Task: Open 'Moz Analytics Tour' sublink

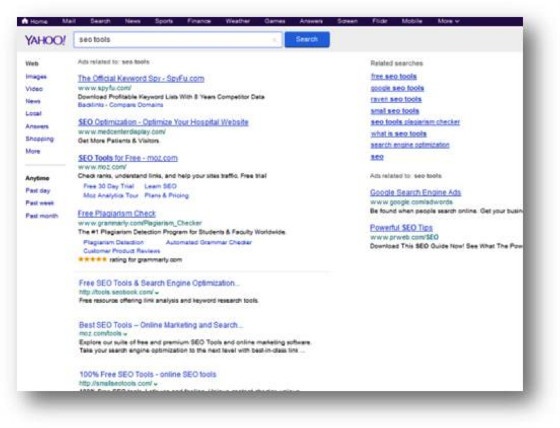Action: (111, 195)
